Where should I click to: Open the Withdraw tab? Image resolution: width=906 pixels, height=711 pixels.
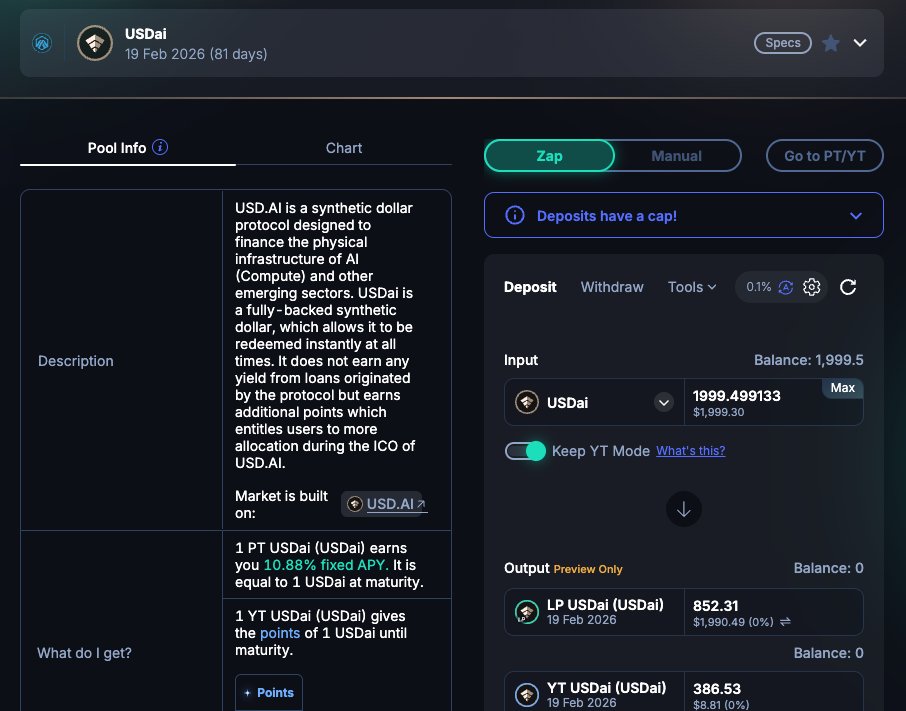612,287
